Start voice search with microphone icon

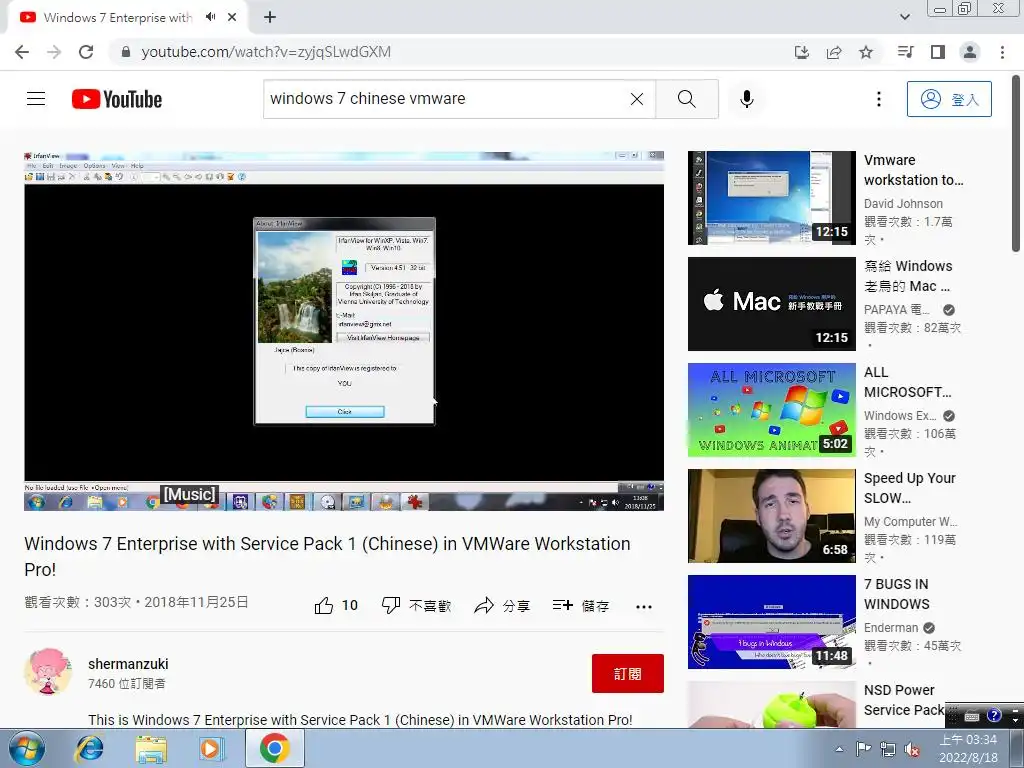[747, 99]
